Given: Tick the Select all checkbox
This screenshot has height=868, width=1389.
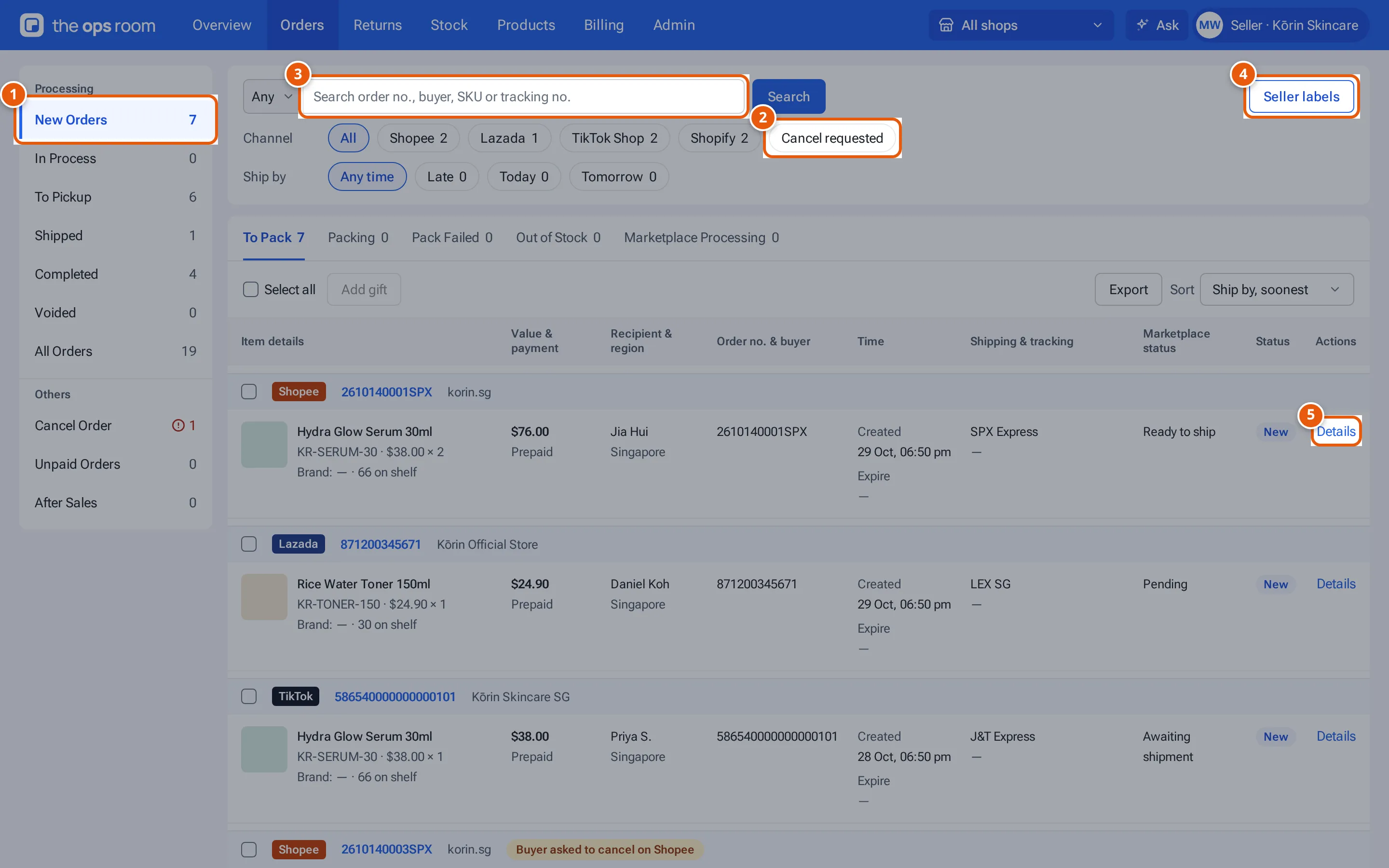Looking at the screenshot, I should point(251,289).
